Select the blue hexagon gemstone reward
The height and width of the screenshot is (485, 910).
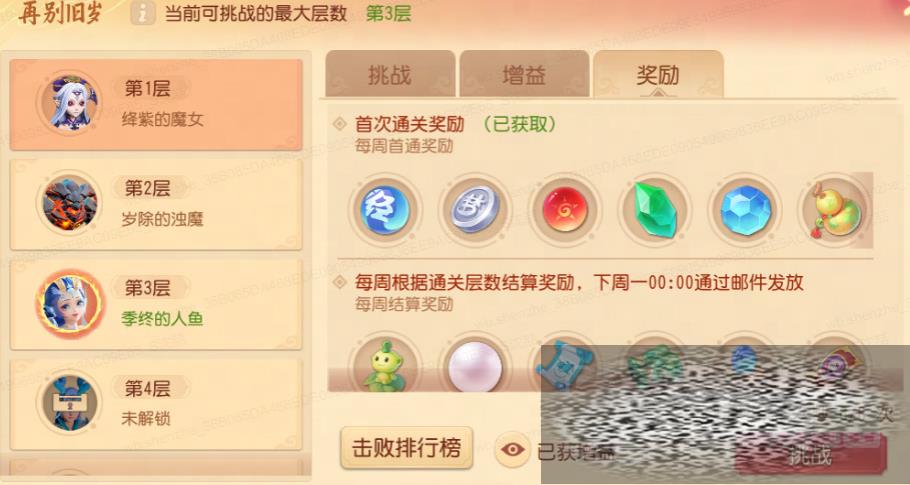pyautogui.click(x=746, y=210)
